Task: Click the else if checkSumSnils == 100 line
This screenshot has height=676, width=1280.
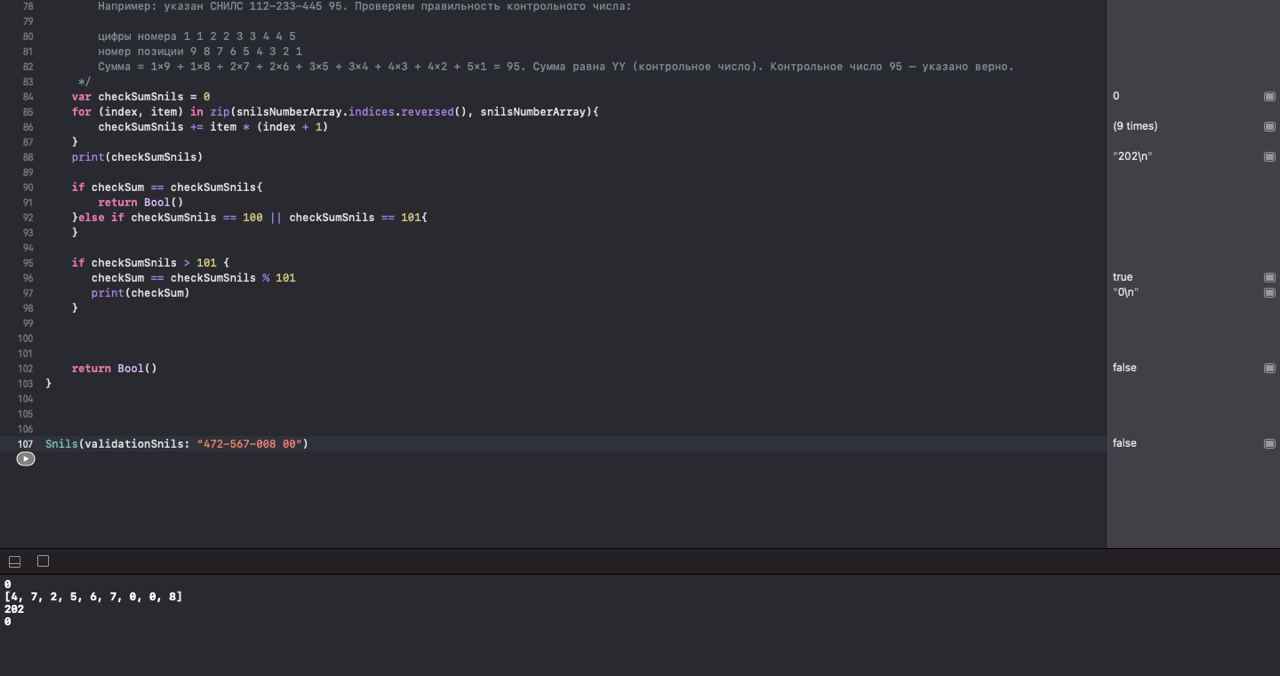Action: [249, 217]
